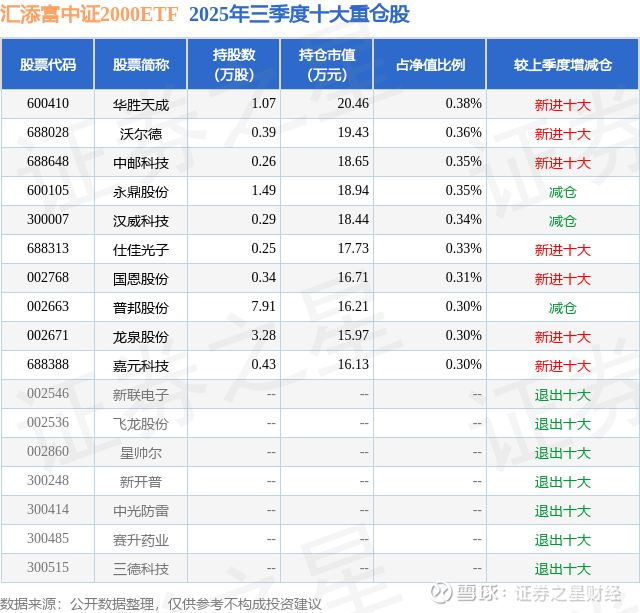Select stock code 002546
Viewport: 640px width, 613px height.
click(x=48, y=393)
